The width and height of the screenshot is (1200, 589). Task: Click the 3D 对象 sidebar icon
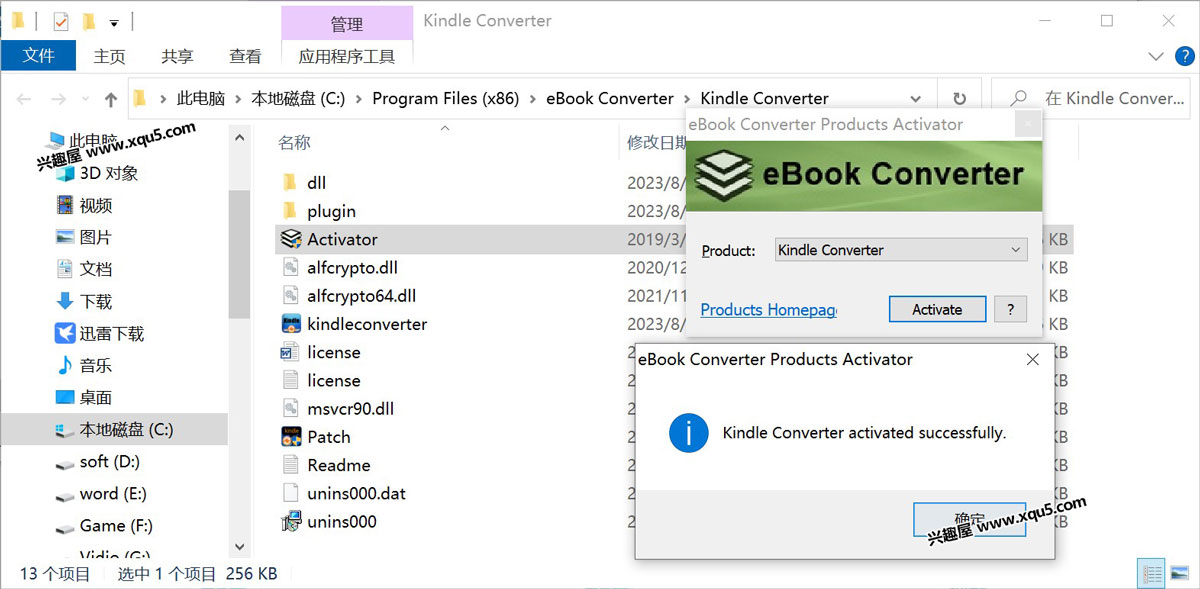tap(65, 173)
